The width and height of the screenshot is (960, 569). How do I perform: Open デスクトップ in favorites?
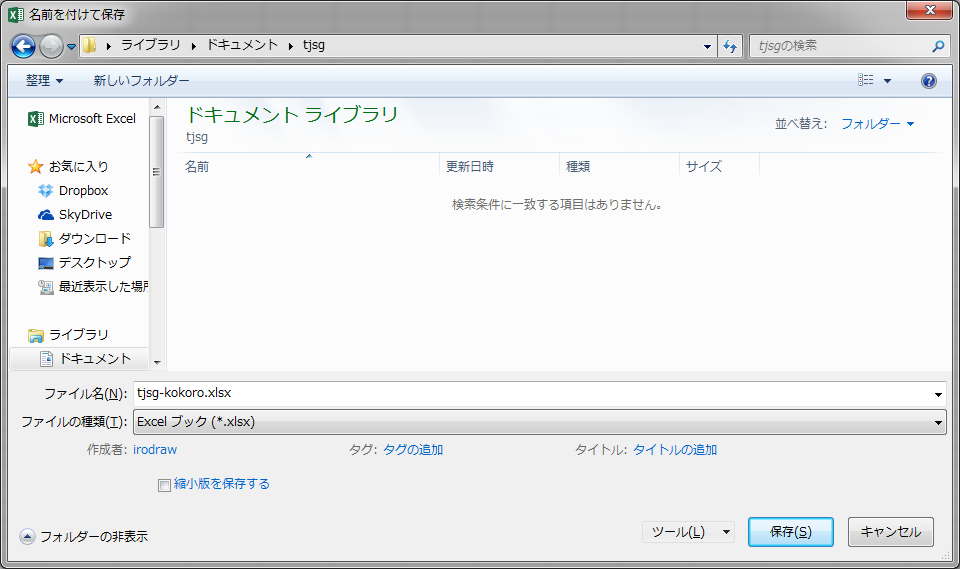84,262
